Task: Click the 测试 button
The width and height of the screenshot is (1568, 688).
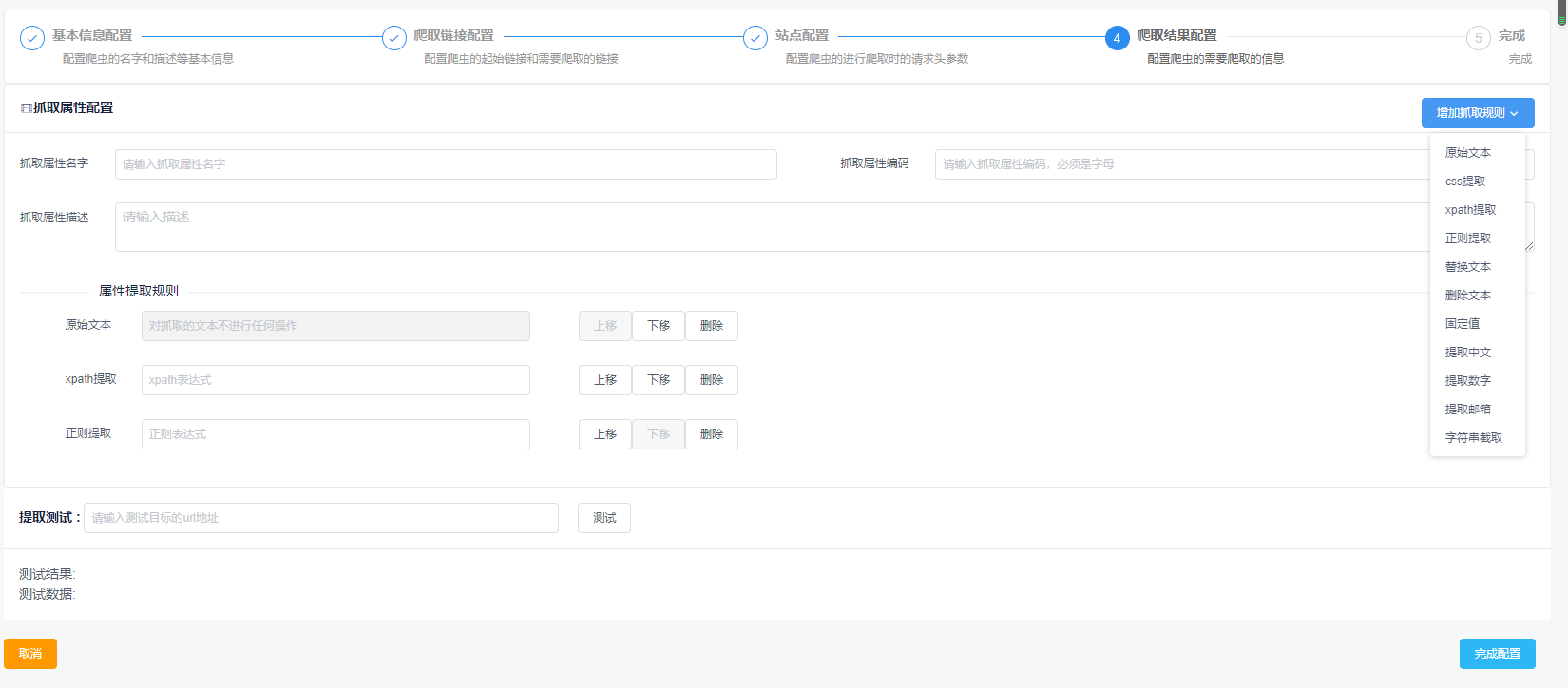Action: click(604, 518)
